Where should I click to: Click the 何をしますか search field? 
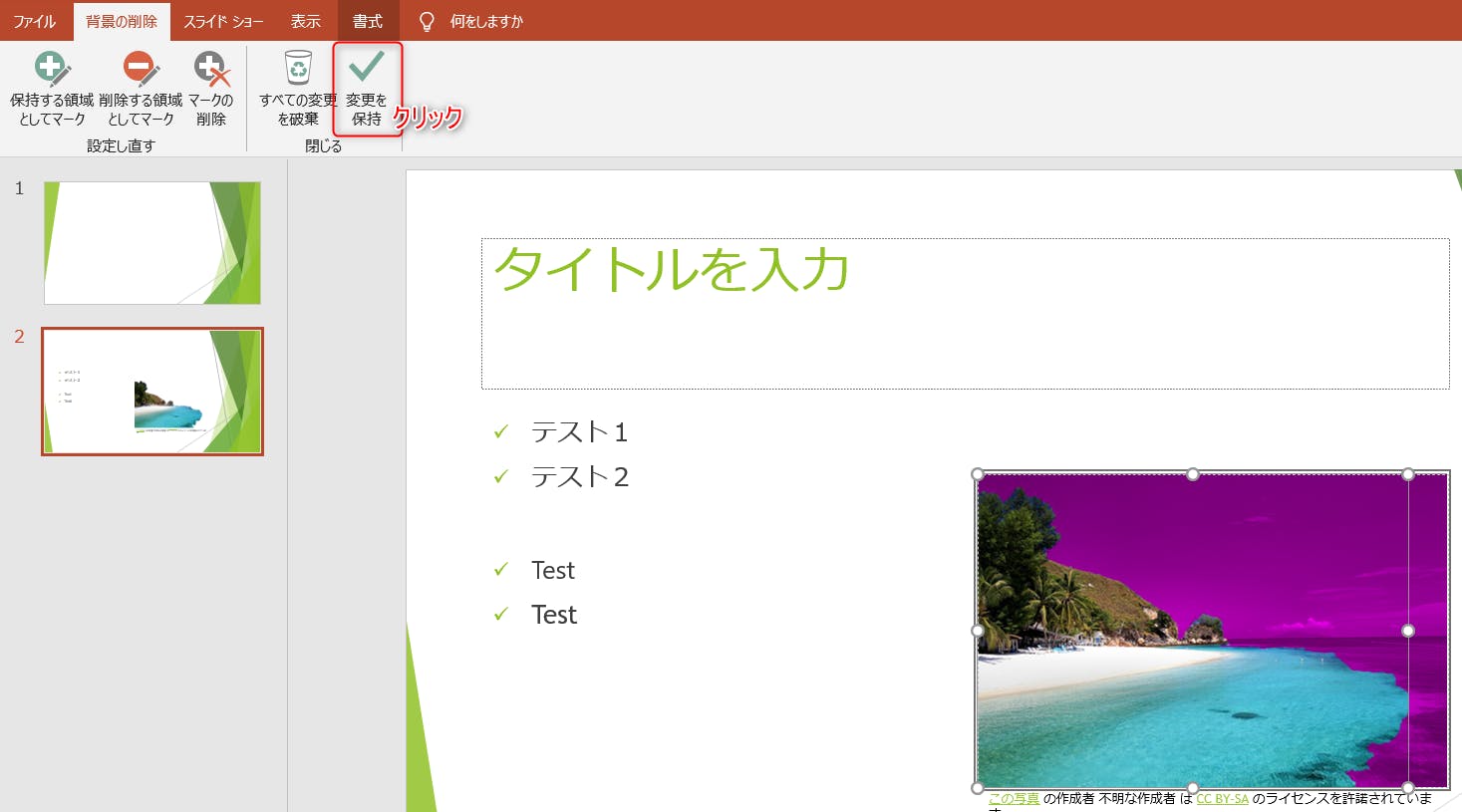tap(486, 21)
